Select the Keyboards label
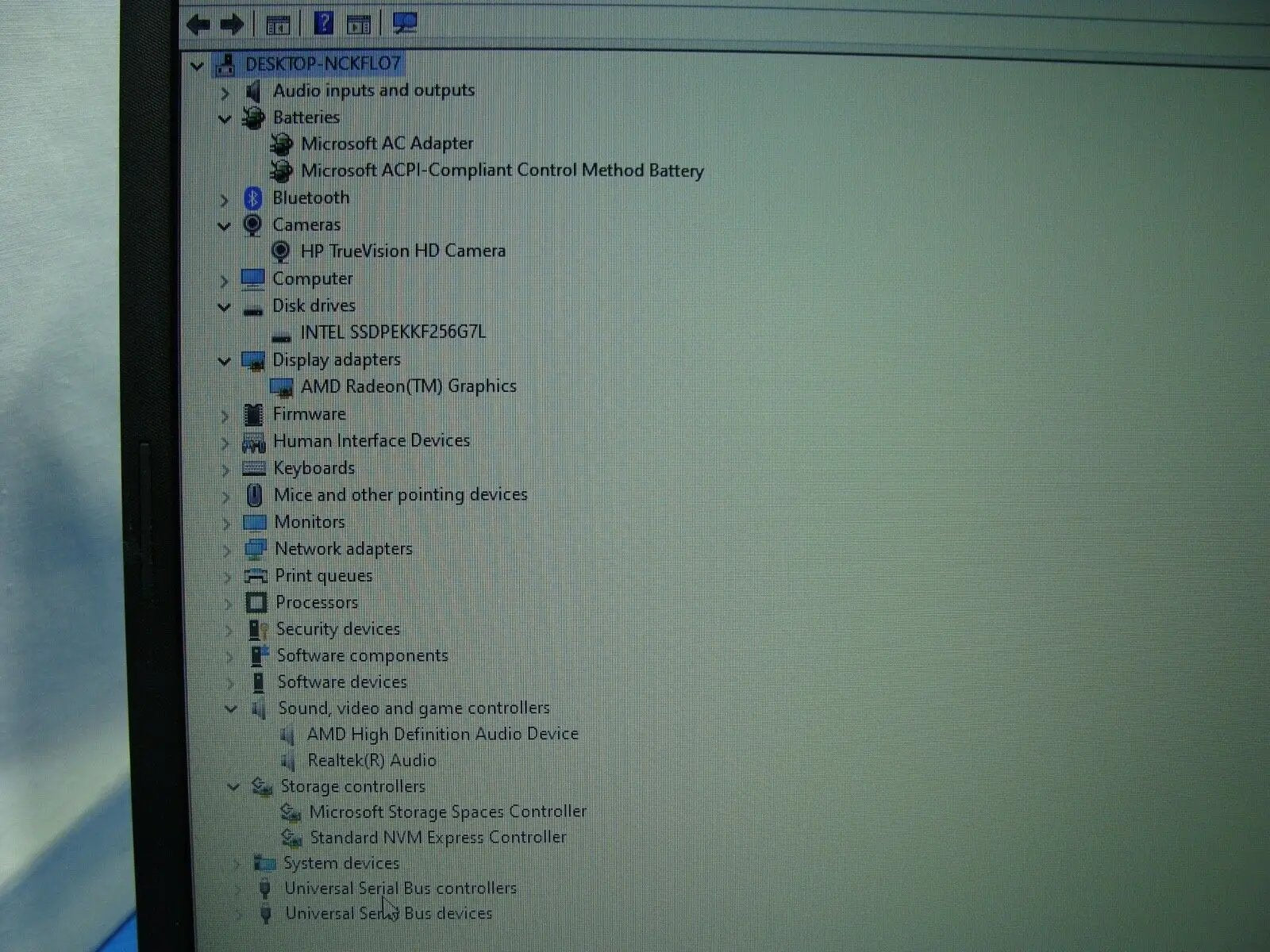This screenshot has height=952, width=1270. click(x=314, y=468)
